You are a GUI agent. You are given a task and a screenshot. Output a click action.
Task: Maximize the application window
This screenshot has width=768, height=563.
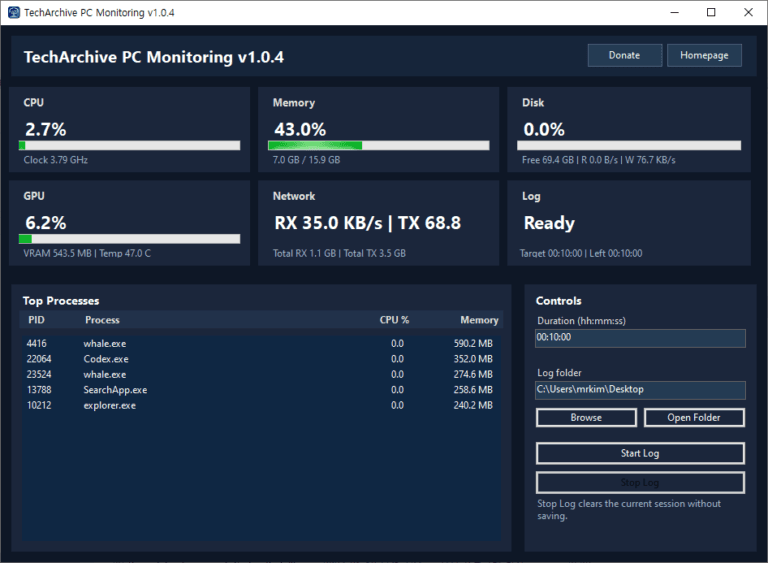711,12
